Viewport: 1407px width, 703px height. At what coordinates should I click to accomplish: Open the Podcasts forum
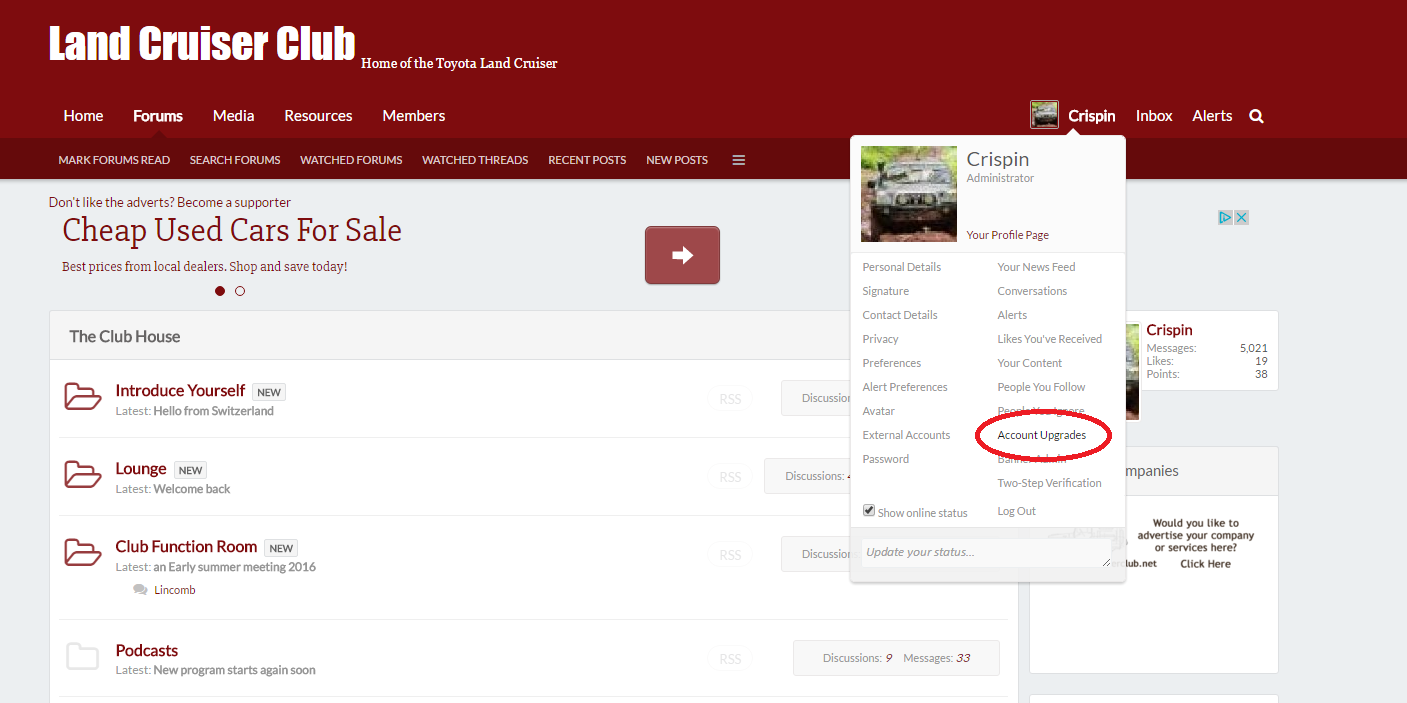point(147,650)
